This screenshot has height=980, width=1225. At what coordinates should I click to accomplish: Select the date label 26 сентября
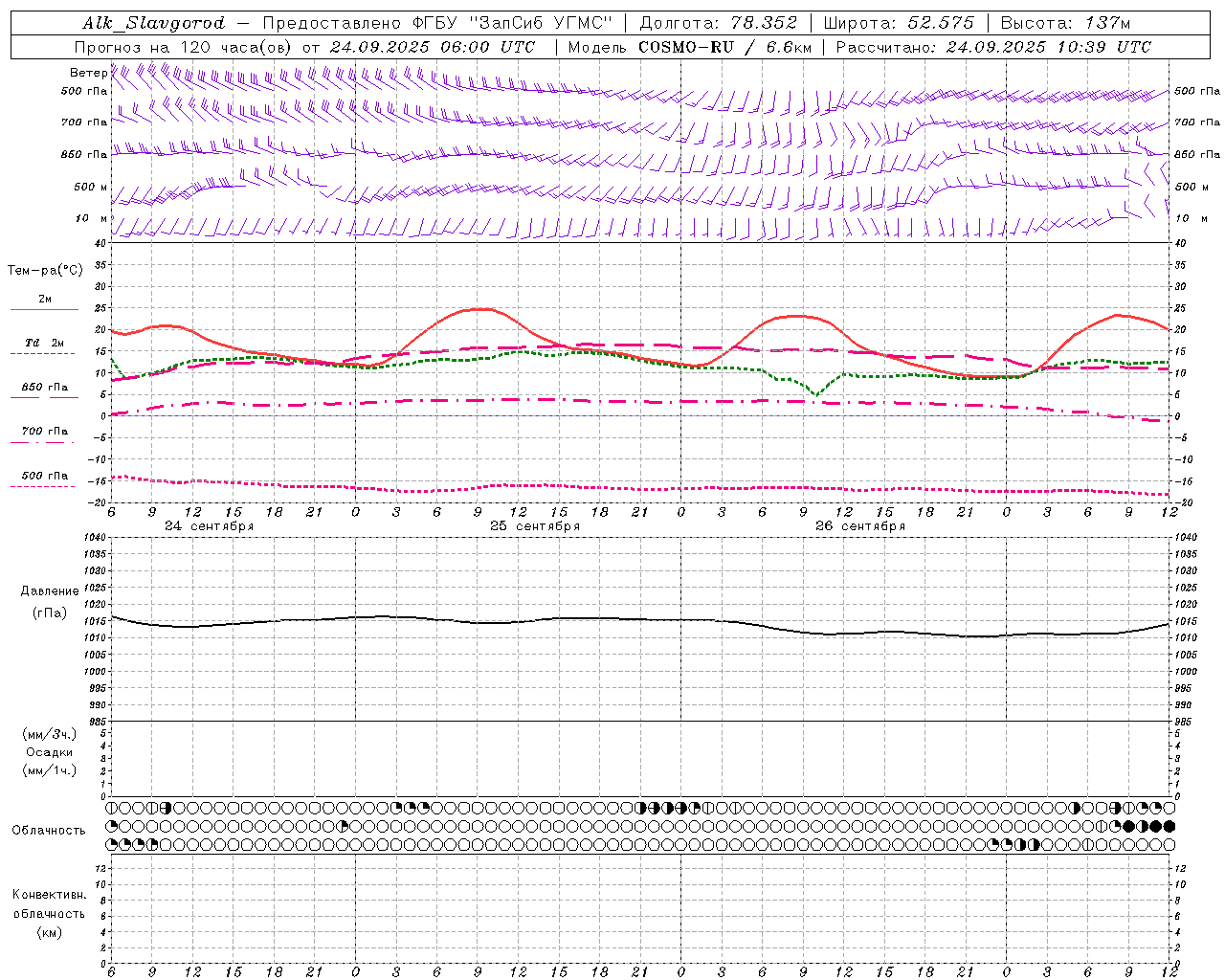click(860, 526)
